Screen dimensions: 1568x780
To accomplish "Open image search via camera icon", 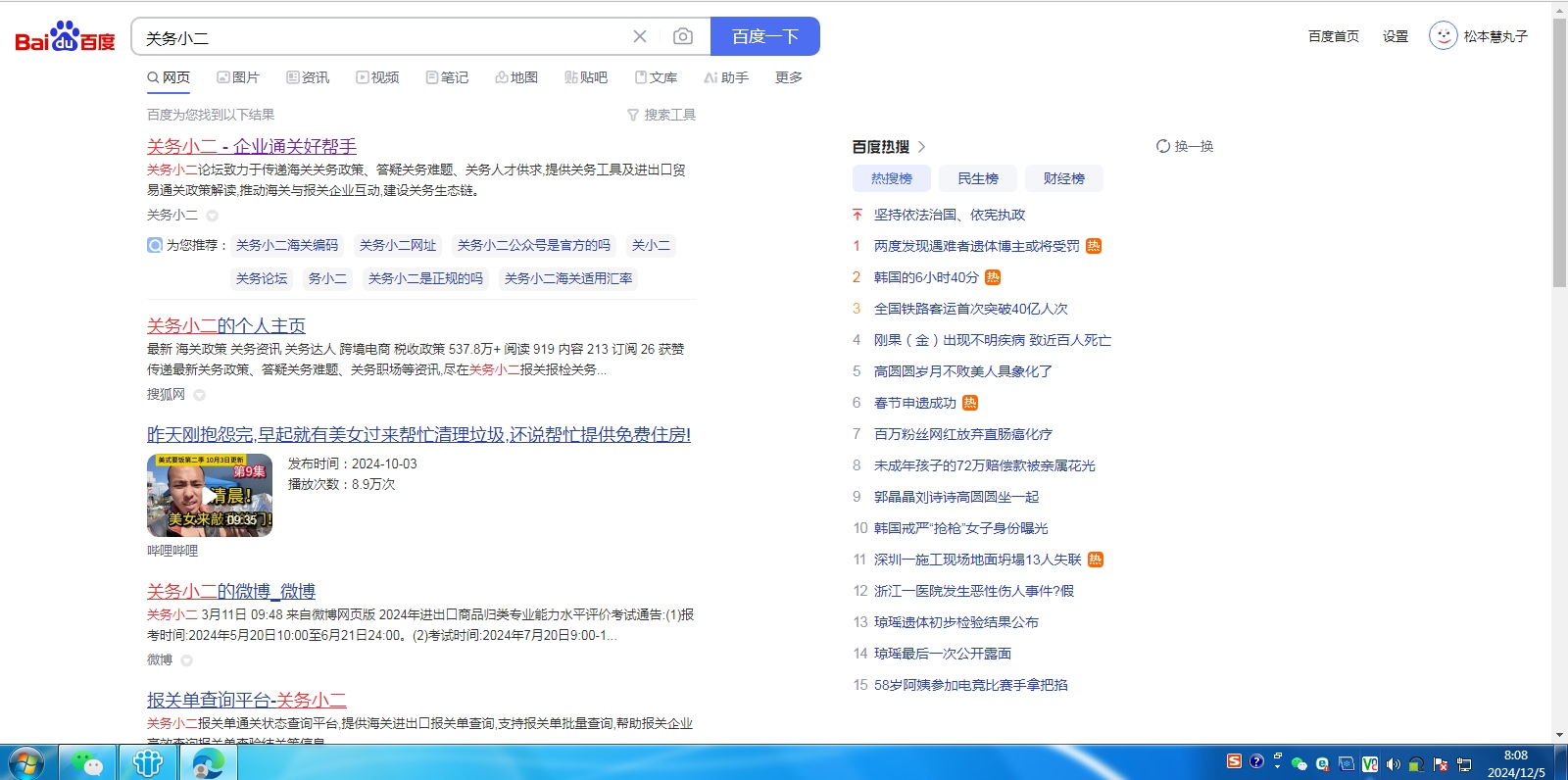I will pyautogui.click(x=683, y=36).
